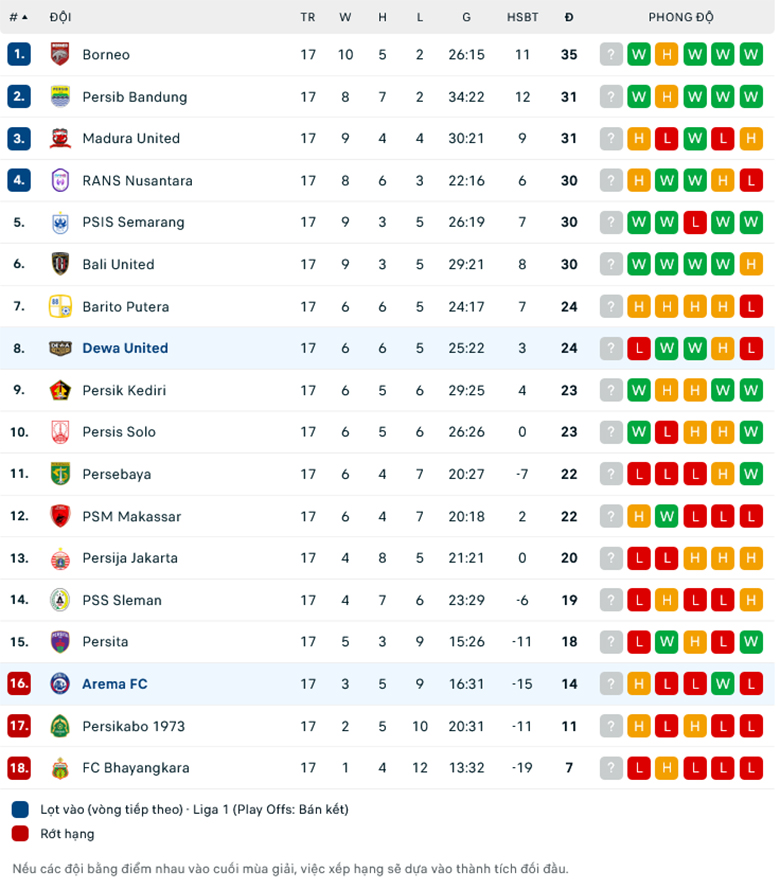
Task: Click the Madura United club badge
Action: pyautogui.click(x=57, y=138)
